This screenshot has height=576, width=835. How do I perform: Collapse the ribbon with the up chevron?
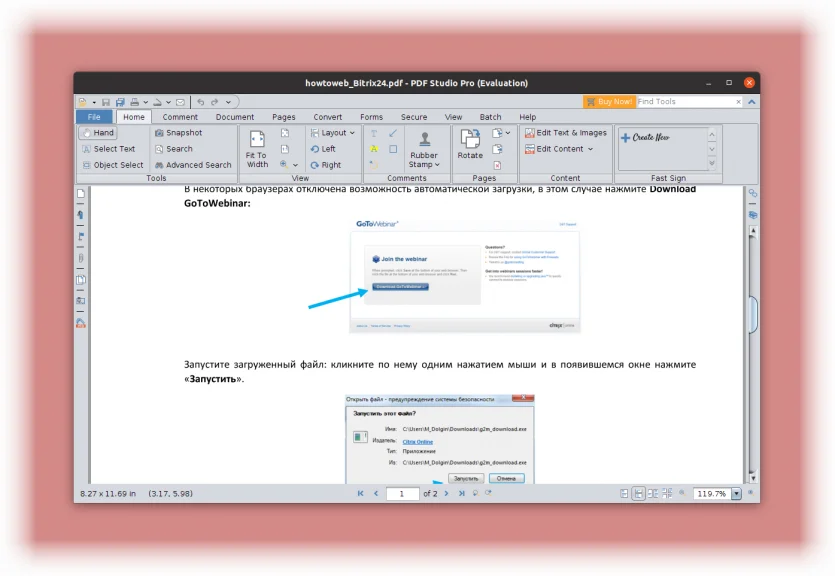point(752,102)
